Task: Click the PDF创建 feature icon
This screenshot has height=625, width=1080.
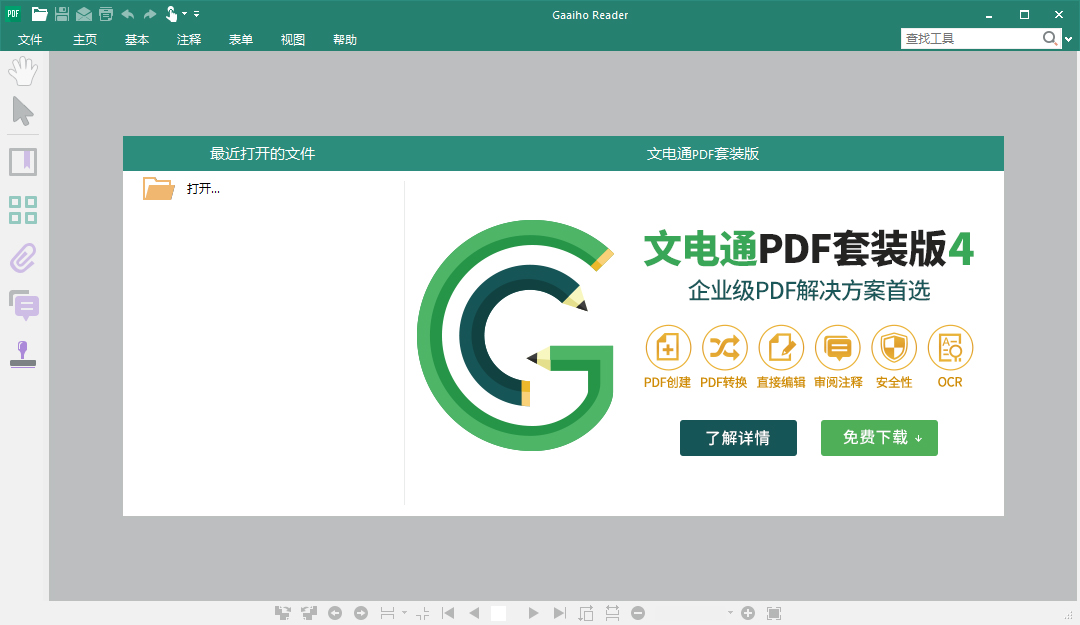Action: coord(667,348)
